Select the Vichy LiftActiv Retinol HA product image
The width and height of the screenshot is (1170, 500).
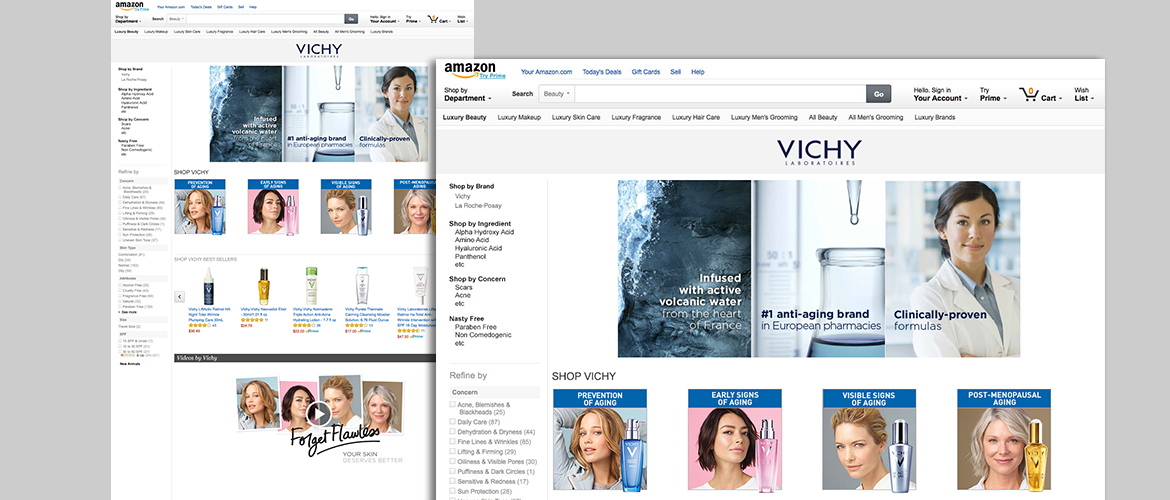(209, 286)
